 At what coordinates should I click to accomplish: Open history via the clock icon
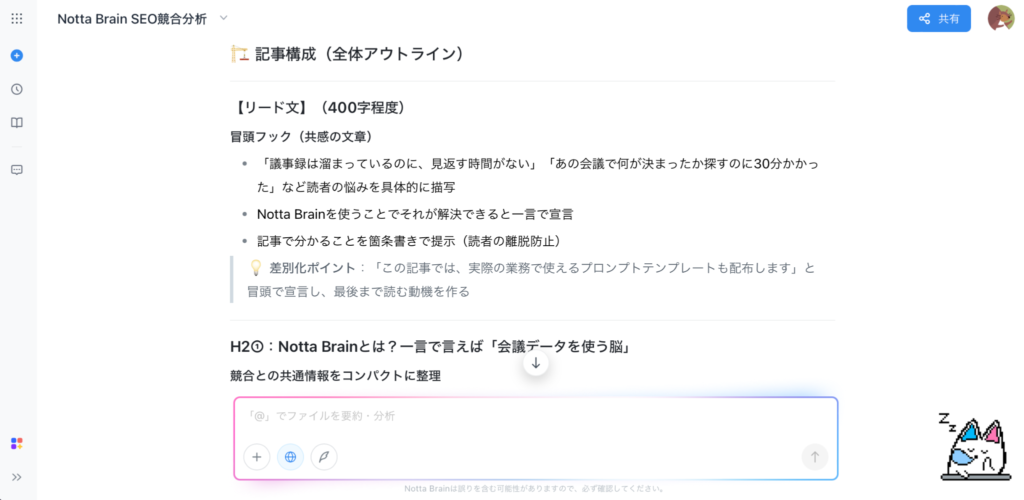(x=17, y=89)
